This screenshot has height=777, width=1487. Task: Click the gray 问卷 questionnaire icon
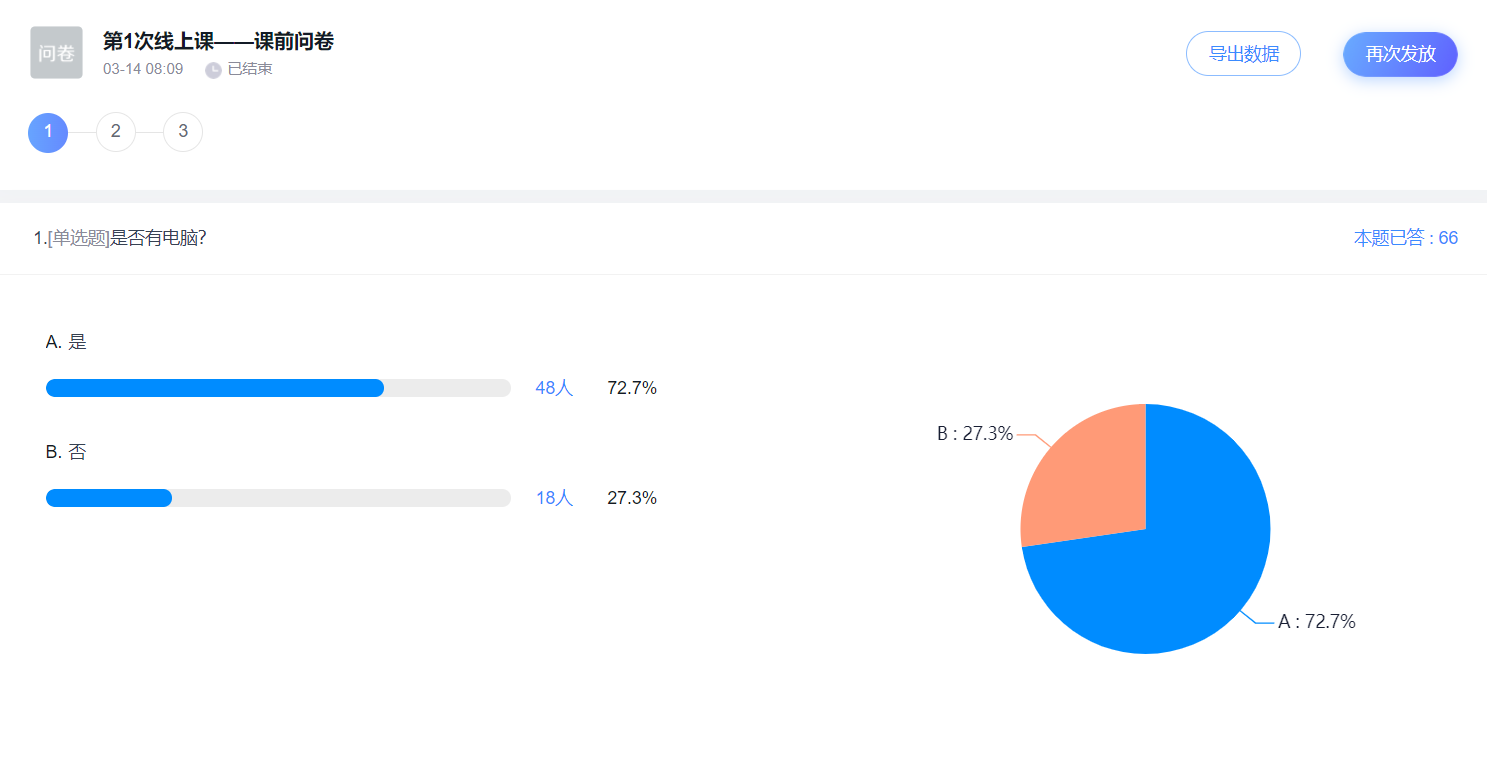pos(56,53)
